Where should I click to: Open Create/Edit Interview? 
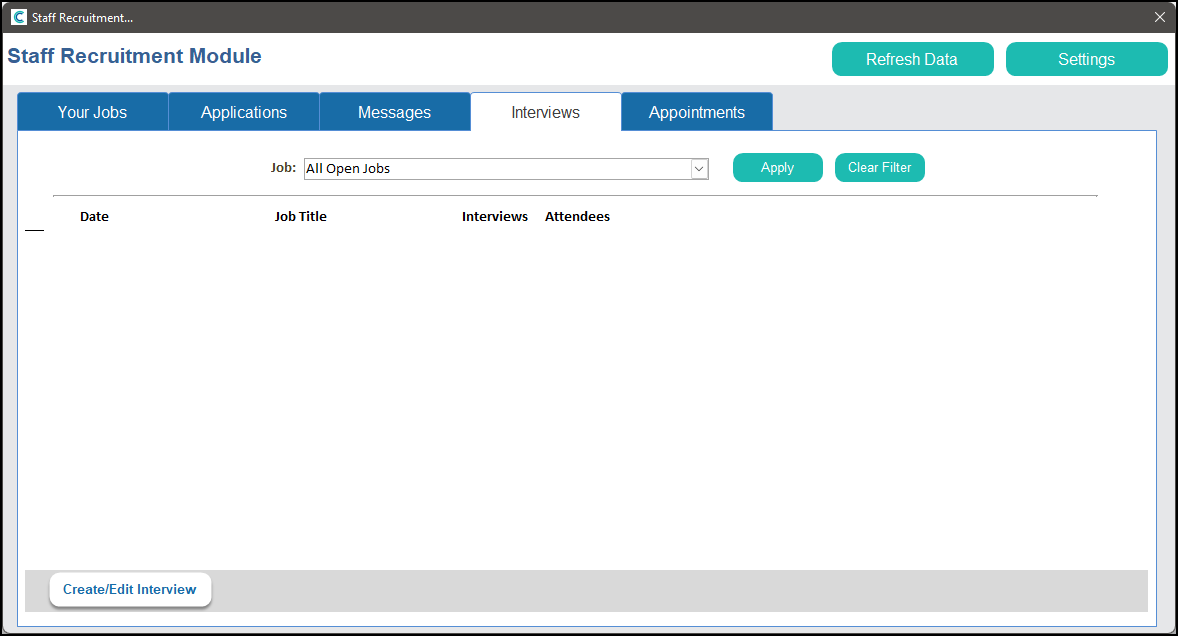tap(130, 589)
